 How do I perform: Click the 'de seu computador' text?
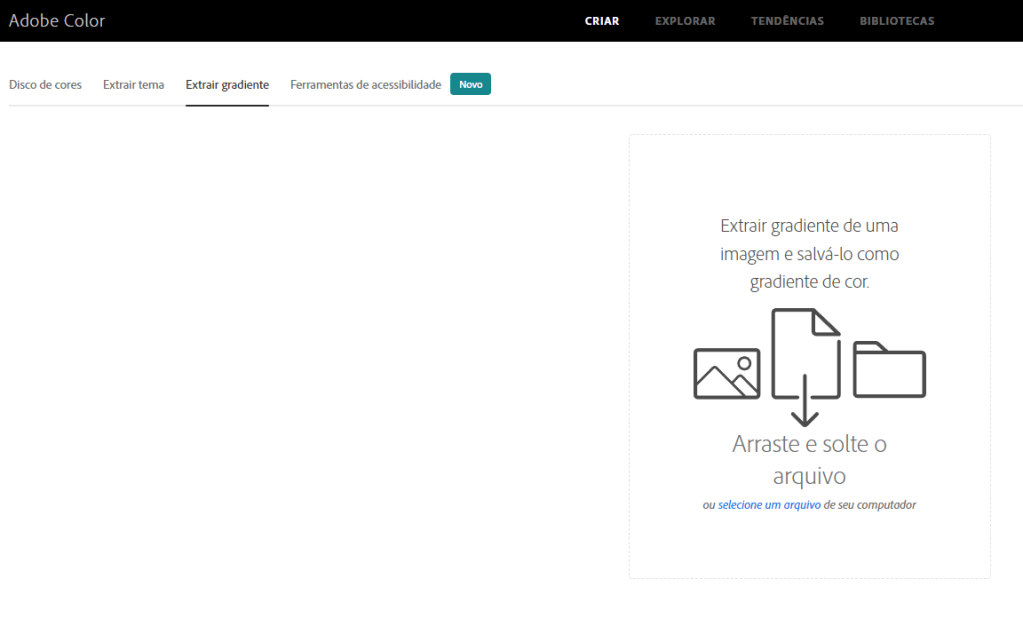[x=869, y=505]
